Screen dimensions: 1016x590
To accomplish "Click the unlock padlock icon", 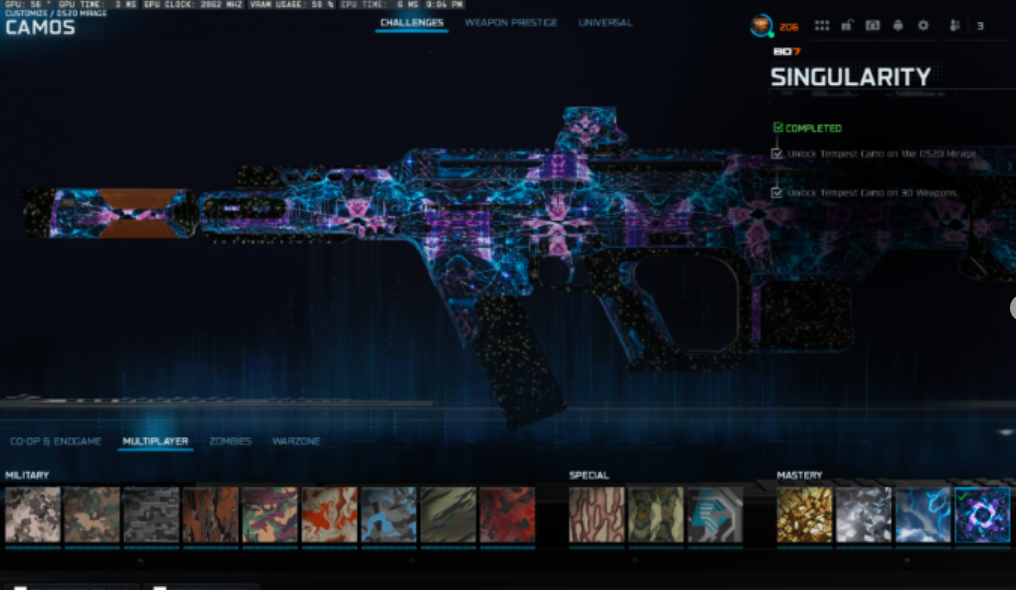I will coord(847,26).
